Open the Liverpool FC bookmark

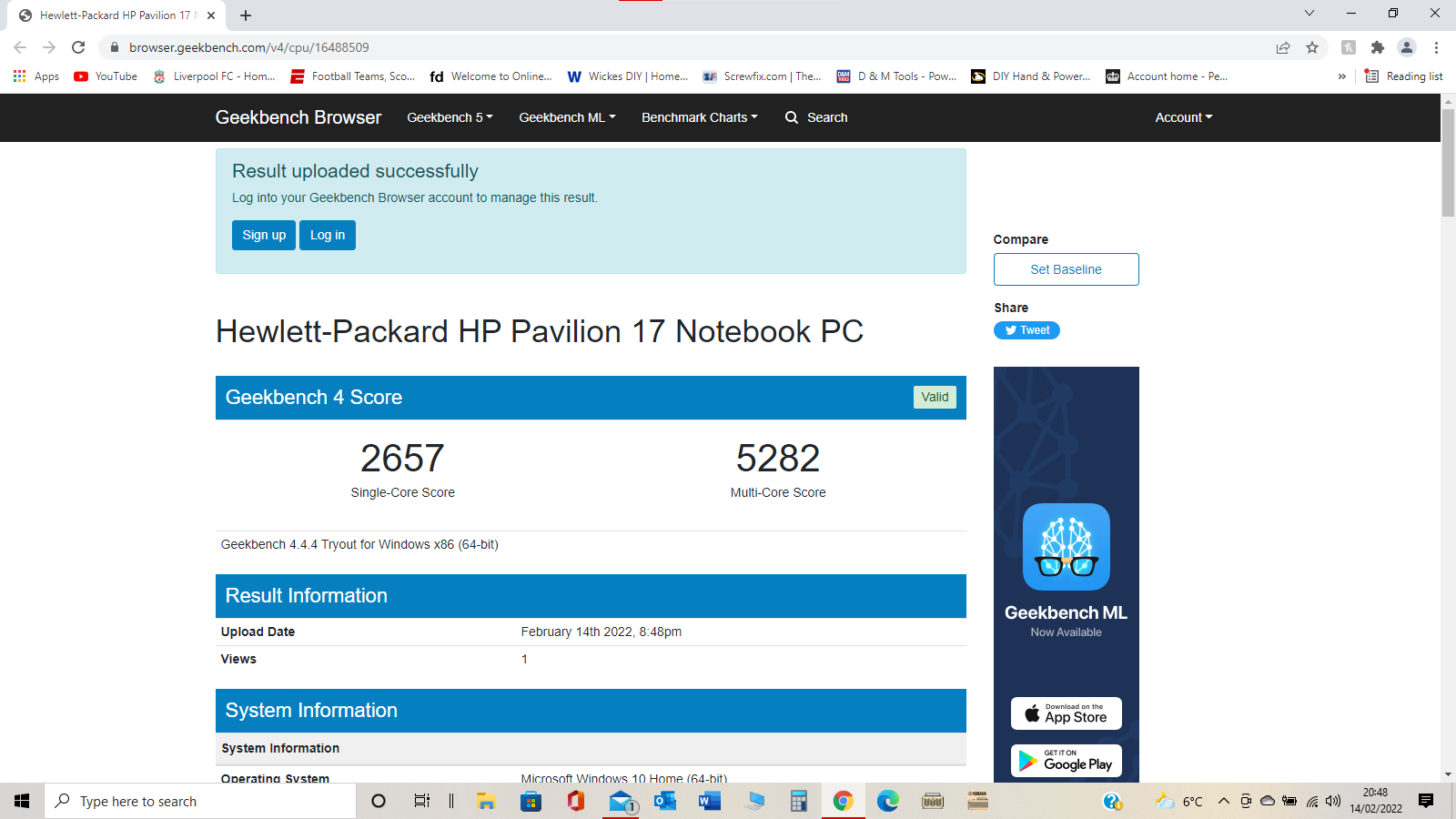(x=214, y=76)
